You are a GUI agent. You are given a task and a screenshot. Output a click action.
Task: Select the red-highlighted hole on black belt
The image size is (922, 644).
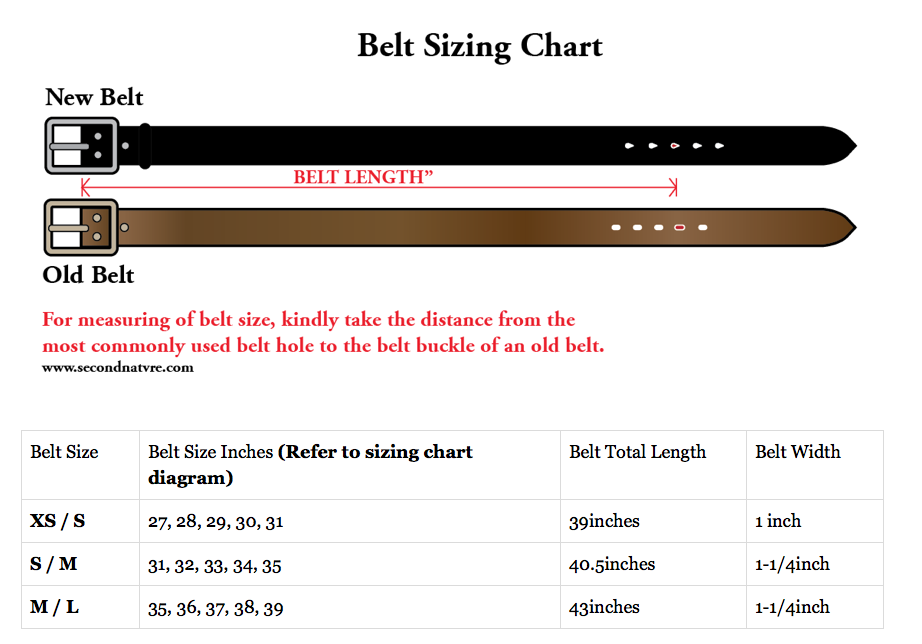[x=674, y=145]
